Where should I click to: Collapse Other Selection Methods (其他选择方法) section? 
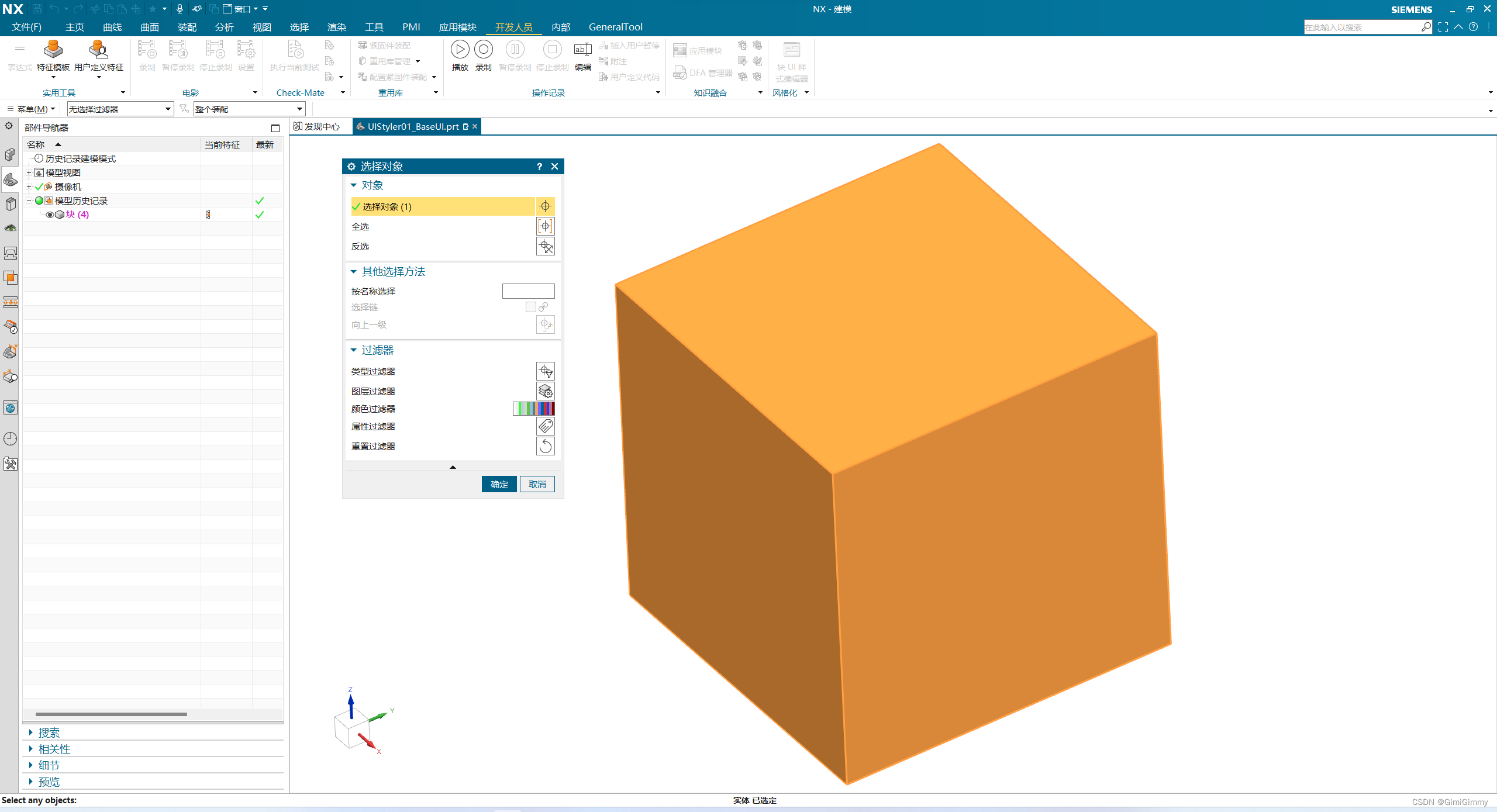[353, 272]
